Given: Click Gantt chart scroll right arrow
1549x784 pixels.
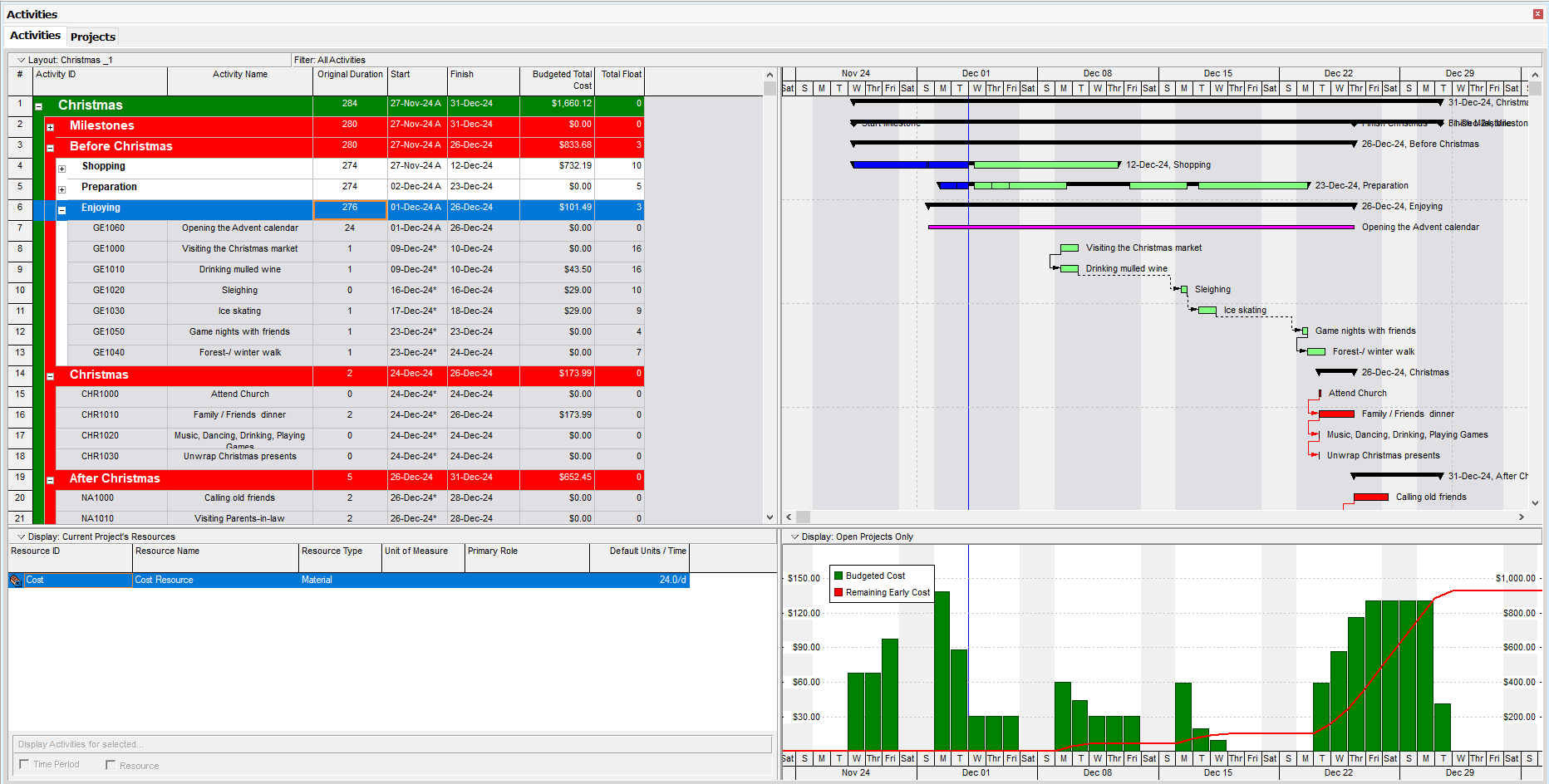Looking at the screenshot, I should [x=1522, y=517].
